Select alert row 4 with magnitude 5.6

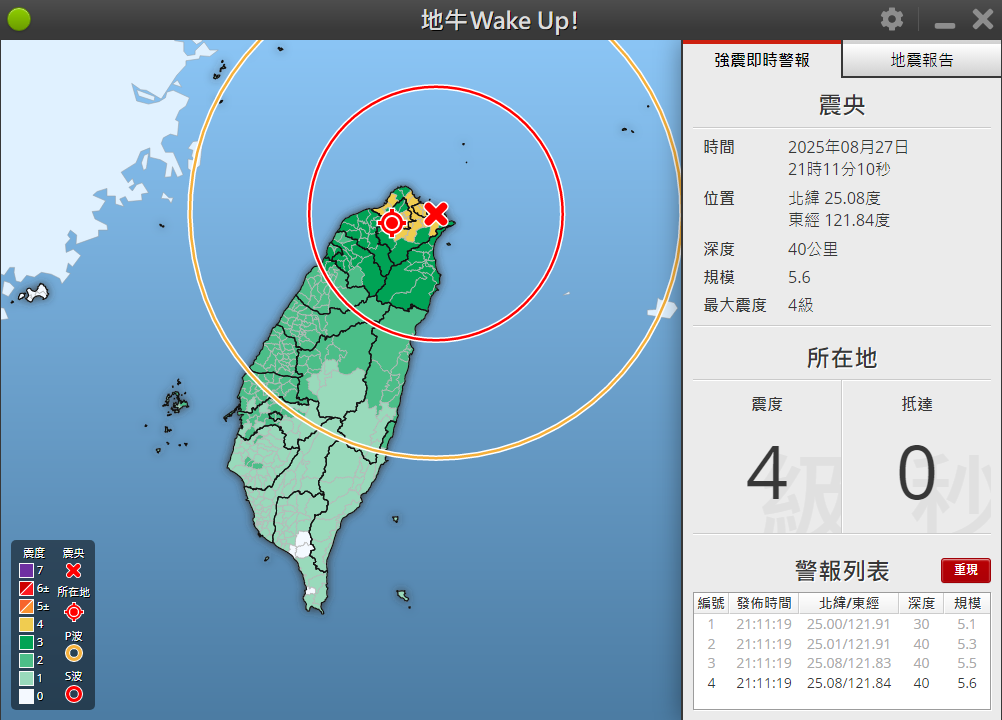coord(841,683)
